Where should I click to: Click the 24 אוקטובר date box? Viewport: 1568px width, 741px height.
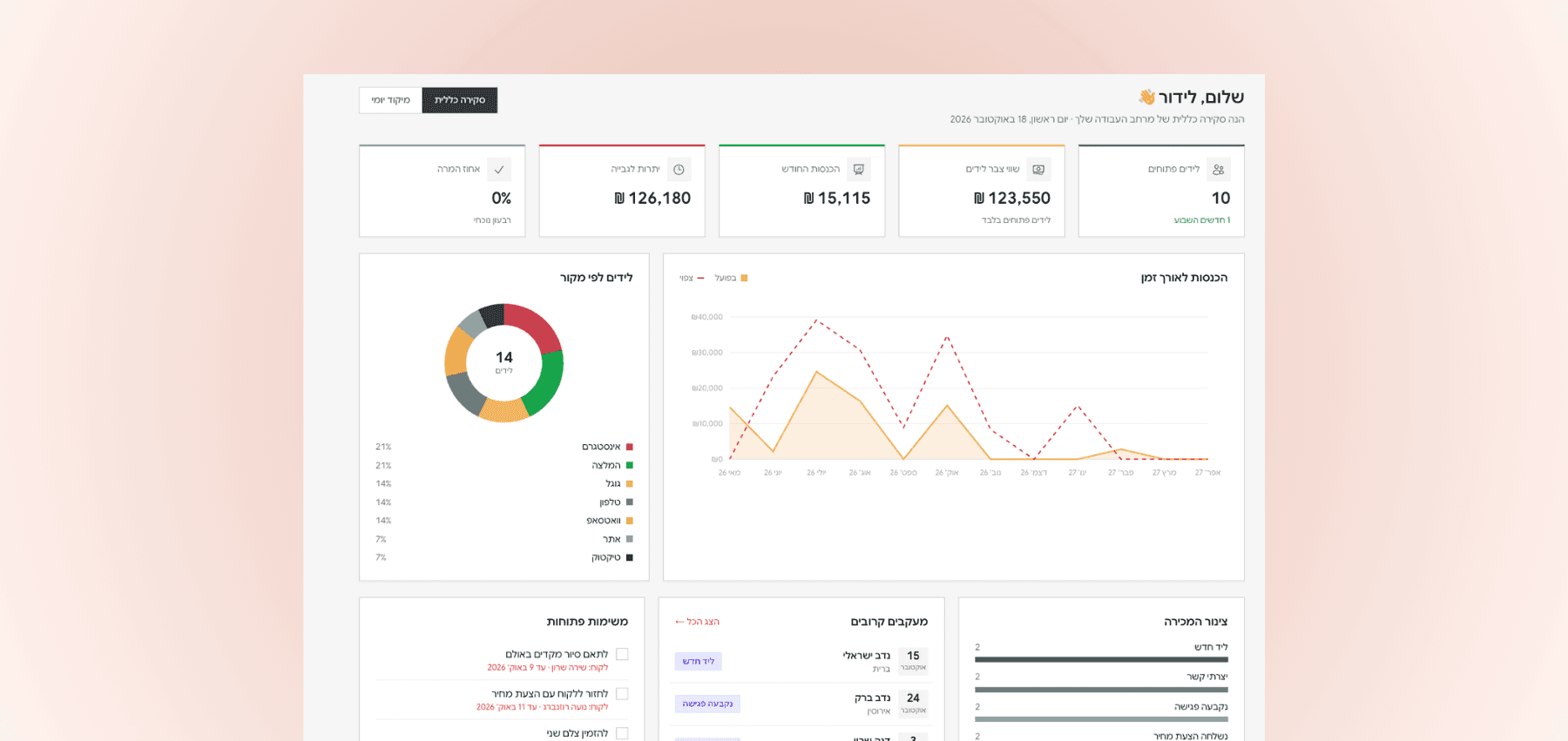click(913, 703)
